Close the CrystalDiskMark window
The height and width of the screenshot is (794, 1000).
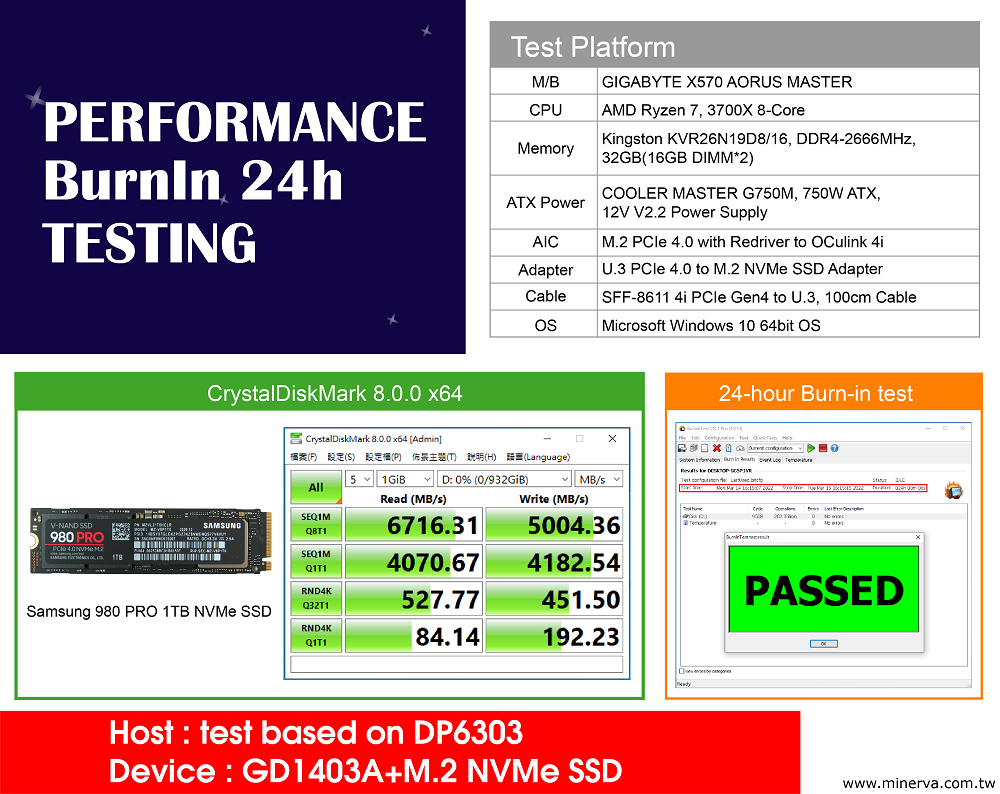coord(612,439)
